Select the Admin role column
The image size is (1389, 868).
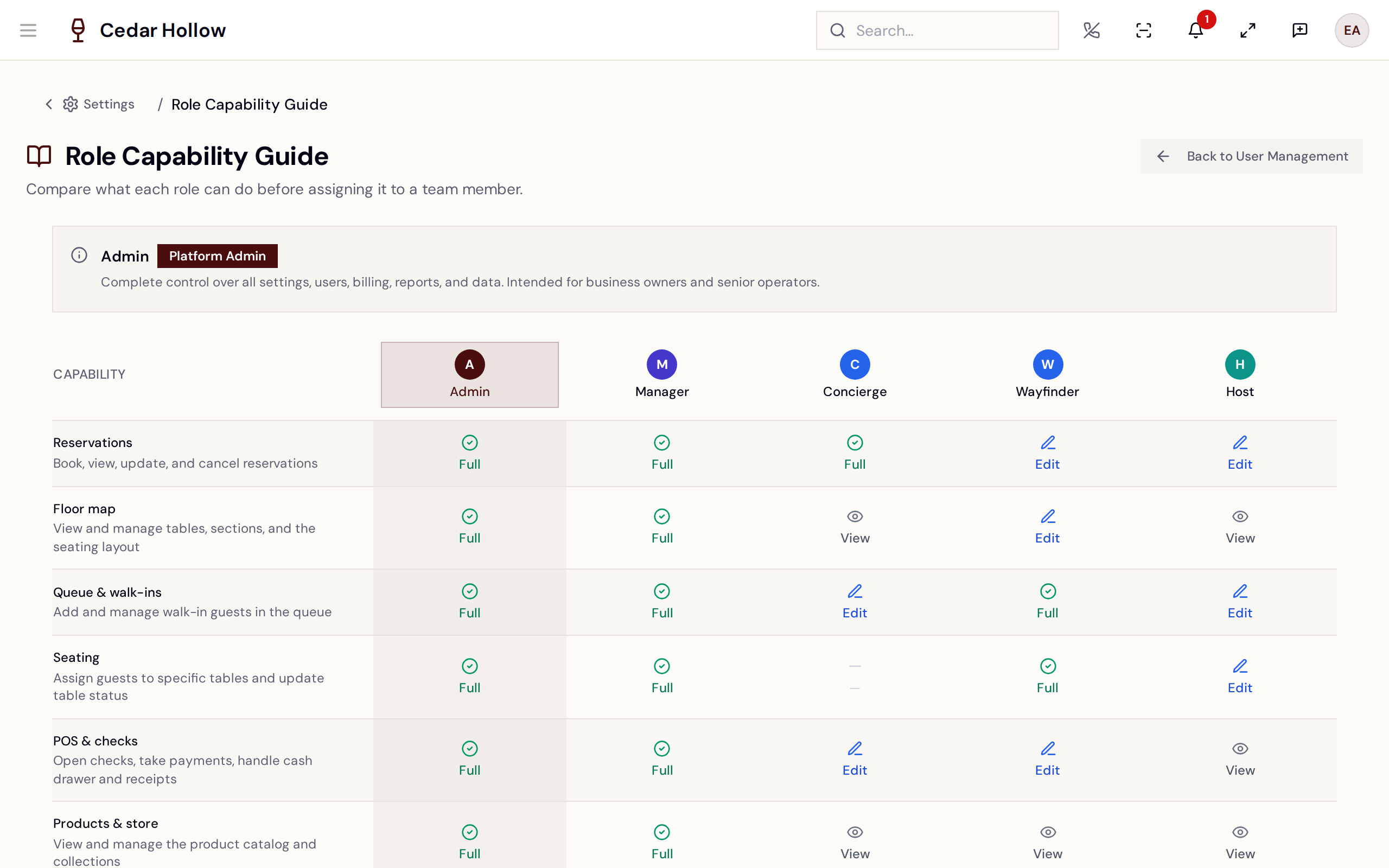(469, 375)
